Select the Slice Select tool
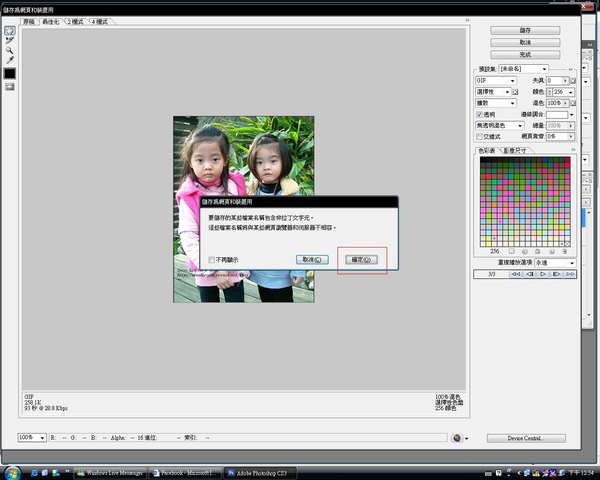The height and width of the screenshot is (480, 600). tap(10, 41)
